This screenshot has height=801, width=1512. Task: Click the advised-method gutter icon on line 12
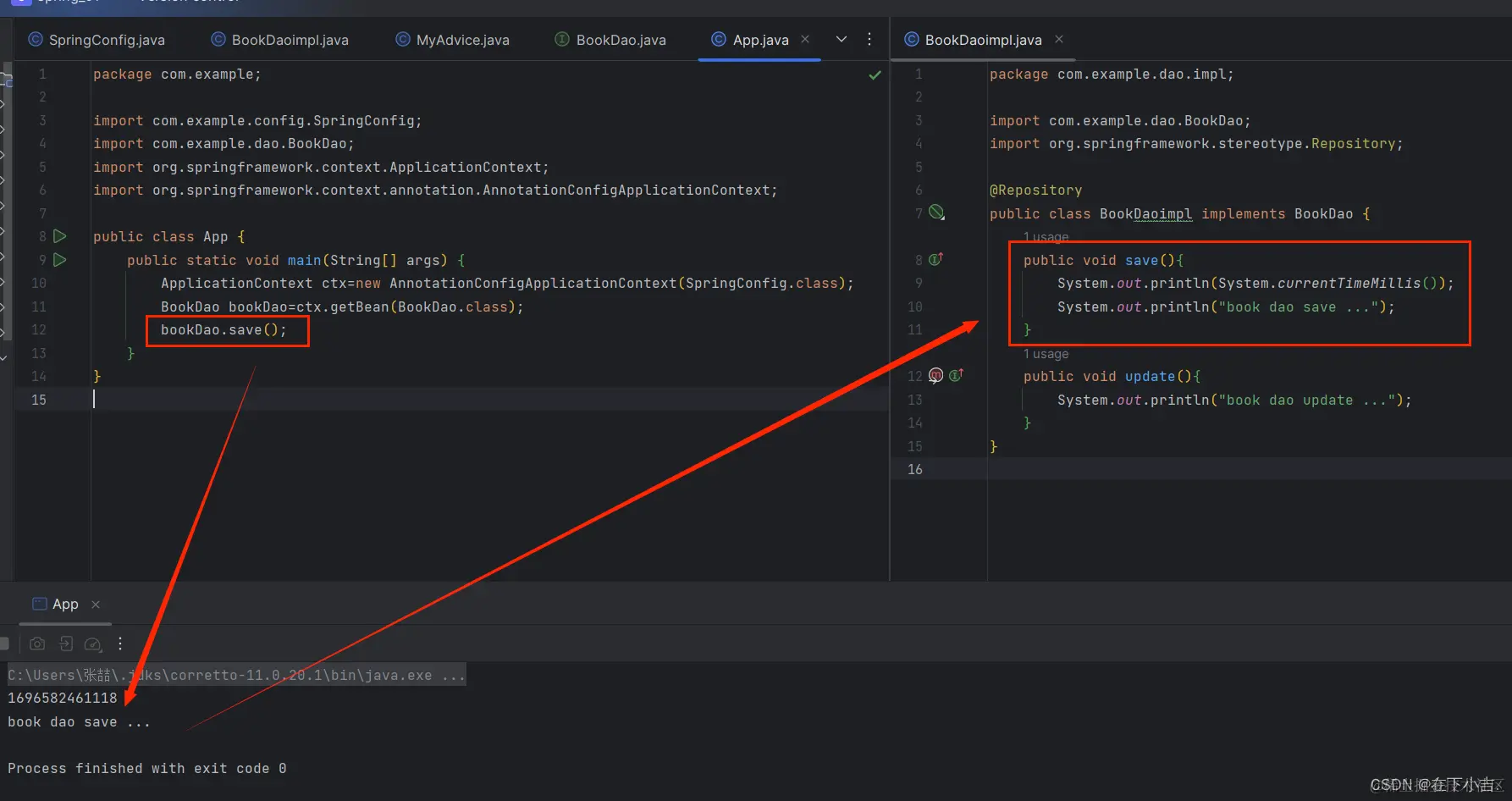935,375
